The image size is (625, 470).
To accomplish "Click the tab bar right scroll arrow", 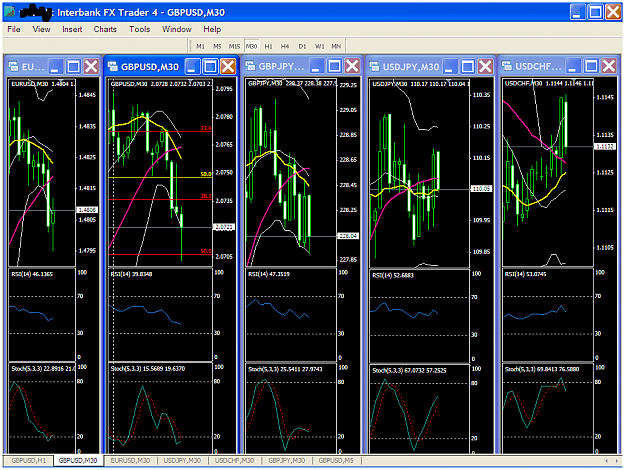I will pos(616,461).
